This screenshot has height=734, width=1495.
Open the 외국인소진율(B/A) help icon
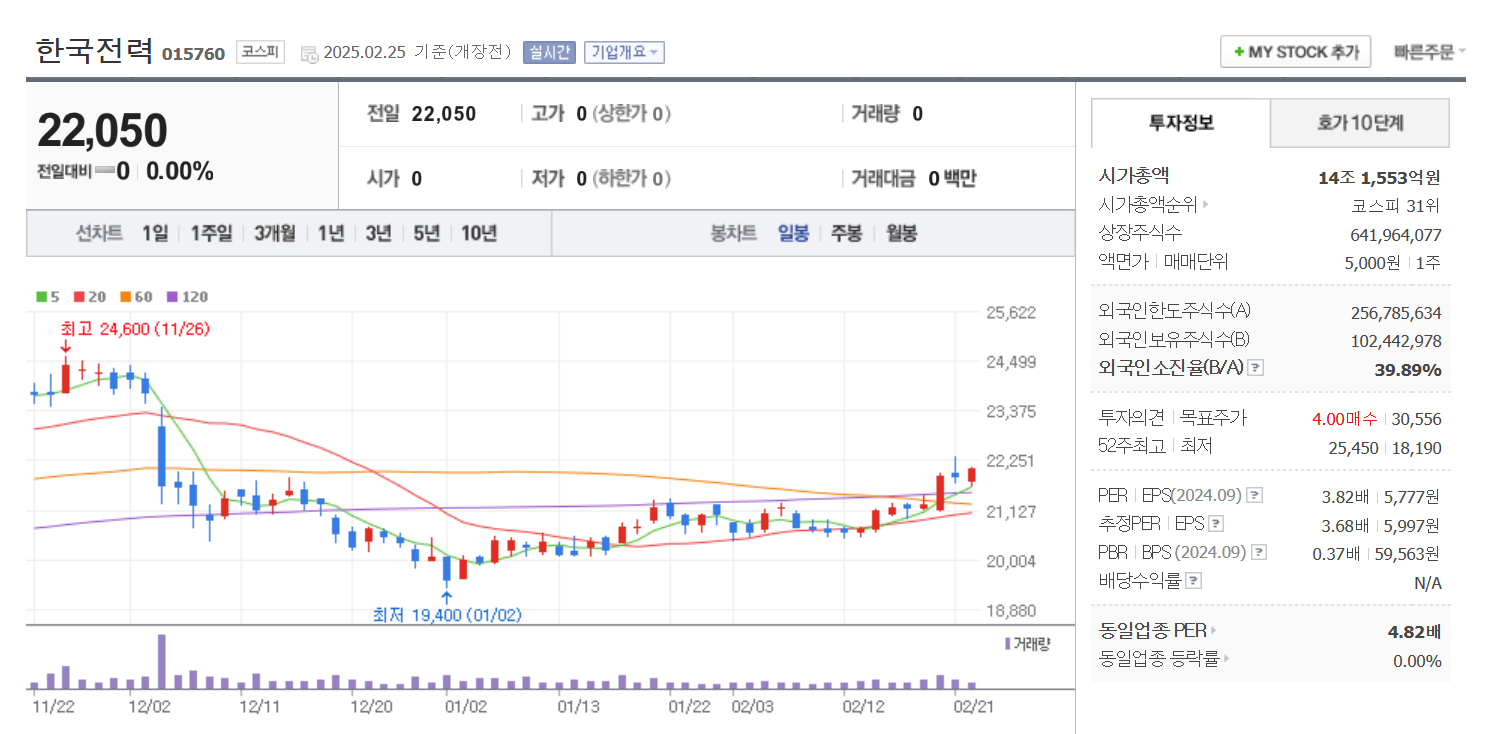click(1255, 368)
